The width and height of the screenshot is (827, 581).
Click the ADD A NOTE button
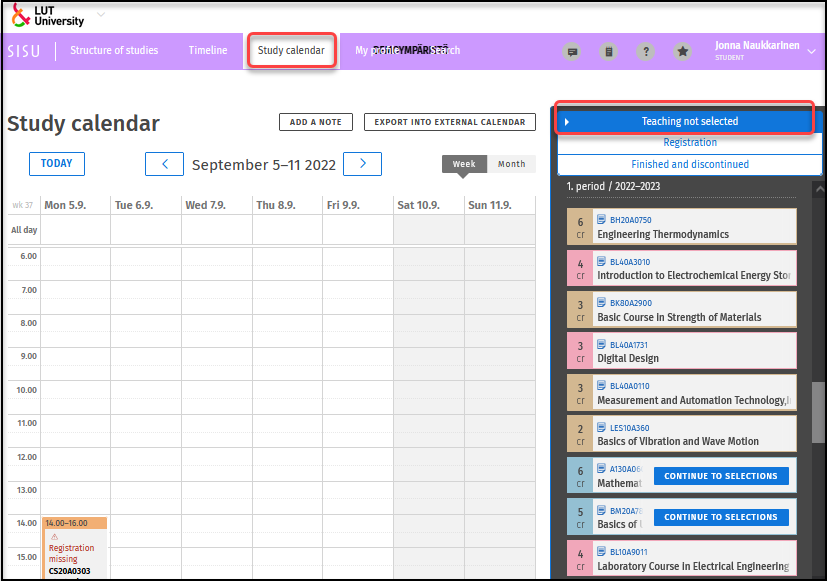(x=315, y=122)
